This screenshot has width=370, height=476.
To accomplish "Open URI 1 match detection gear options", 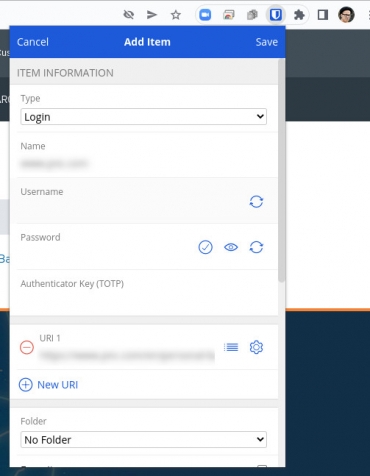I will [x=256, y=347].
